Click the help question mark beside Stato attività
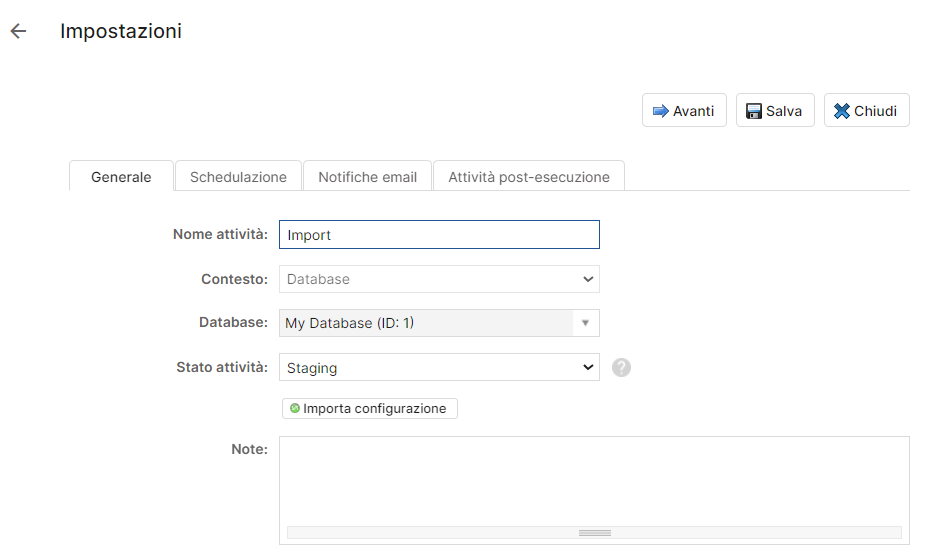The height and width of the screenshot is (551, 926). [621, 368]
